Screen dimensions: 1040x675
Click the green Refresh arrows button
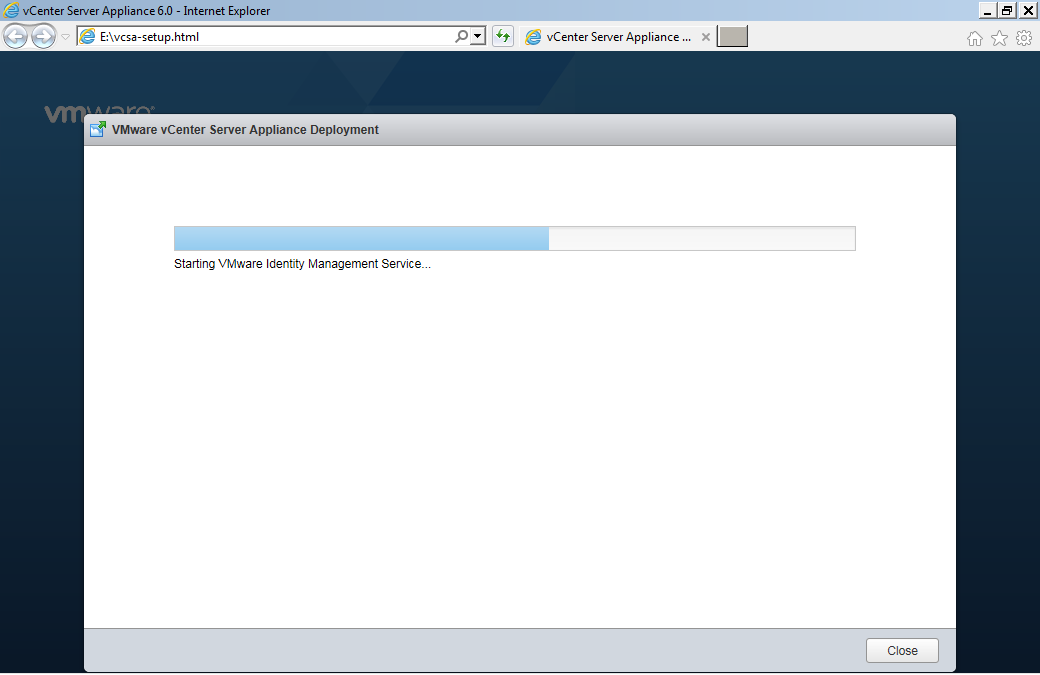coord(503,36)
